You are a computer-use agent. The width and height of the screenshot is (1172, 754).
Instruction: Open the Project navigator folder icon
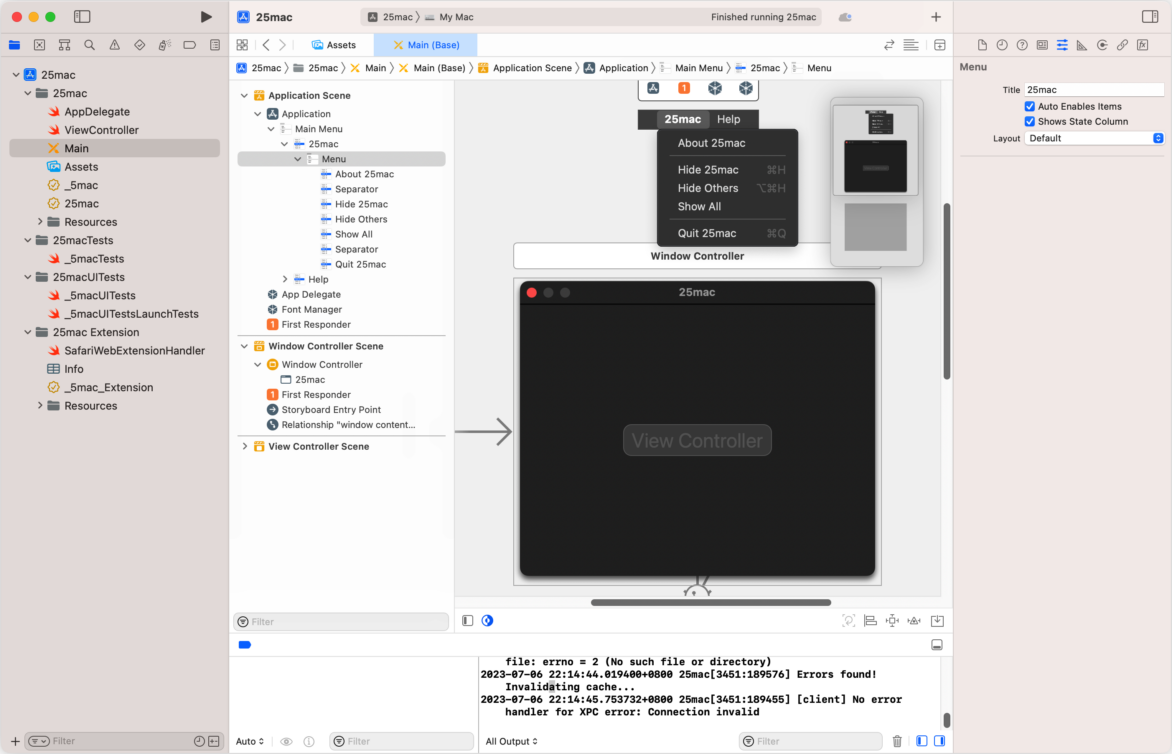(x=14, y=45)
